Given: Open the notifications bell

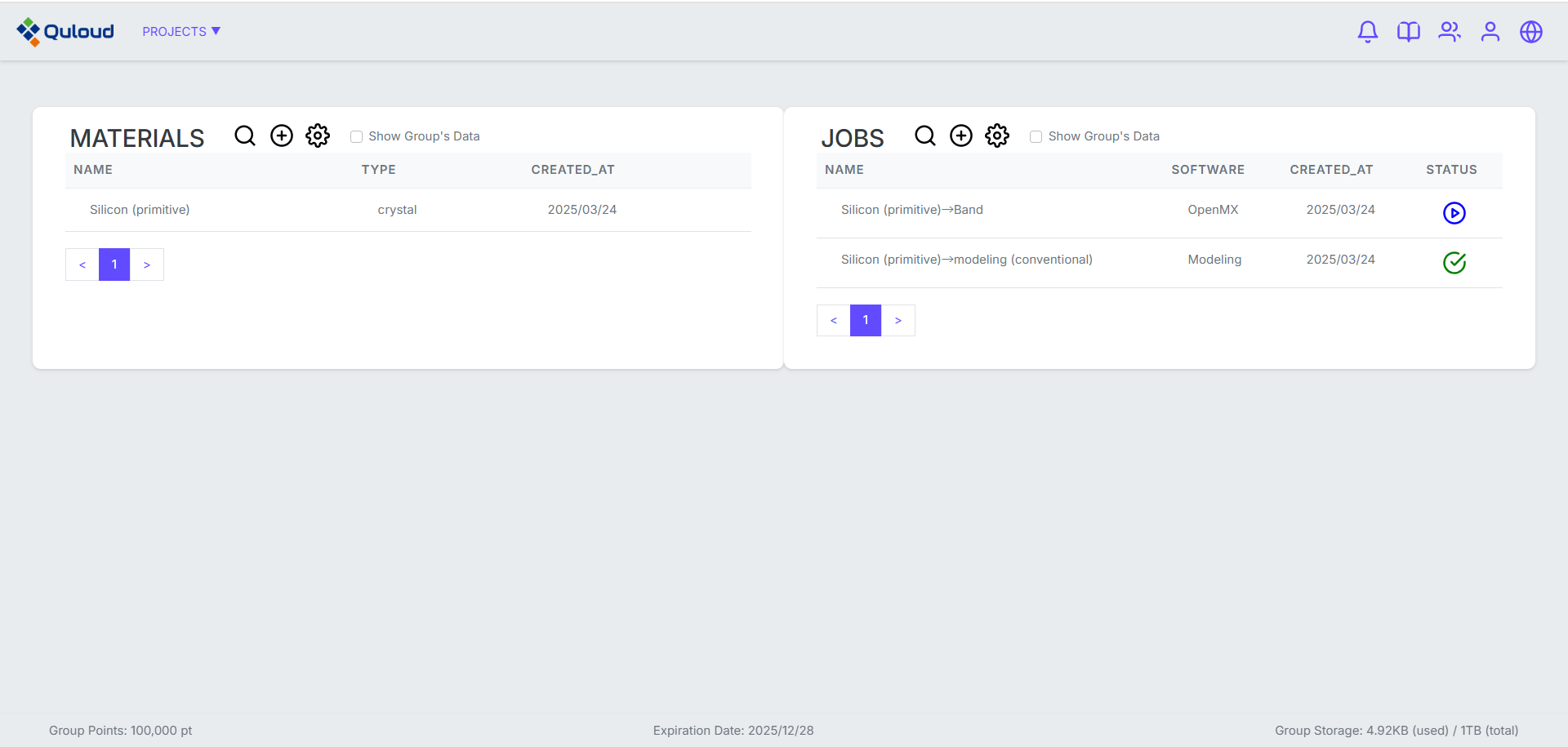Looking at the screenshot, I should [x=1367, y=32].
